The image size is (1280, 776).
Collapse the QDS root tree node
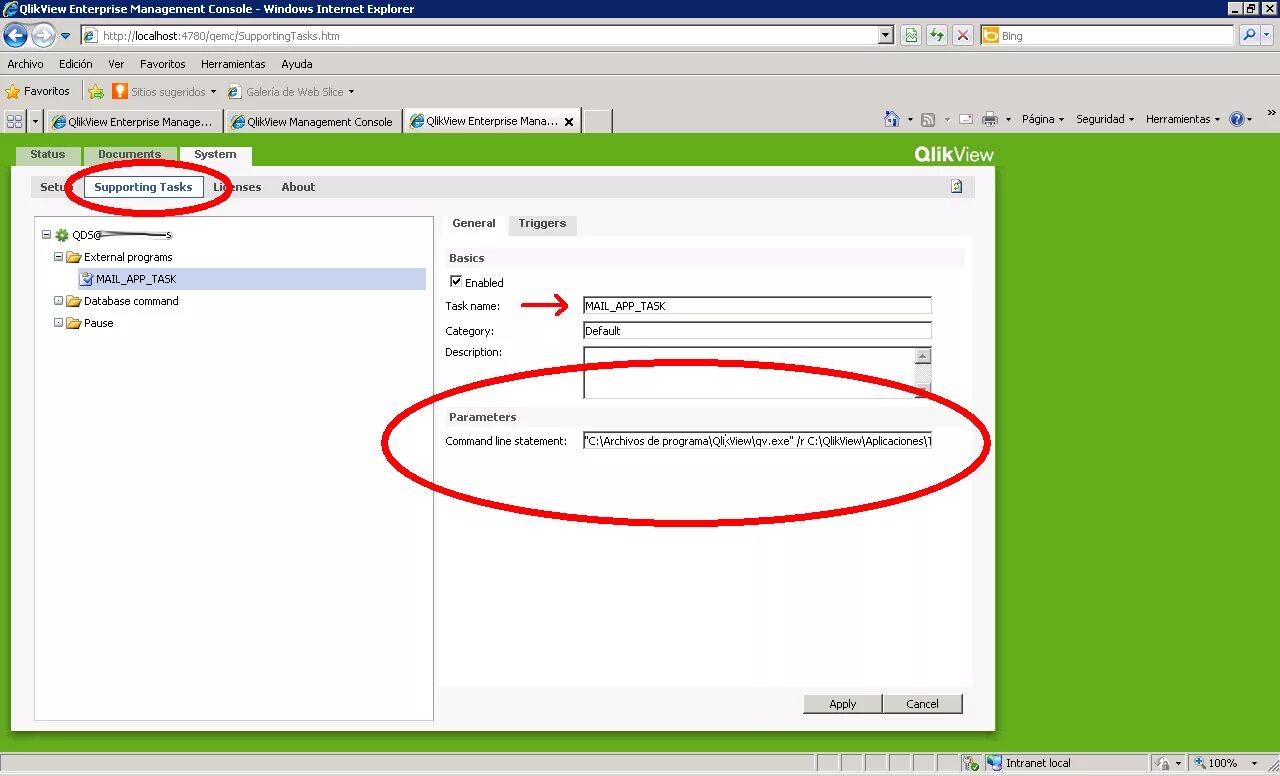click(x=46, y=235)
